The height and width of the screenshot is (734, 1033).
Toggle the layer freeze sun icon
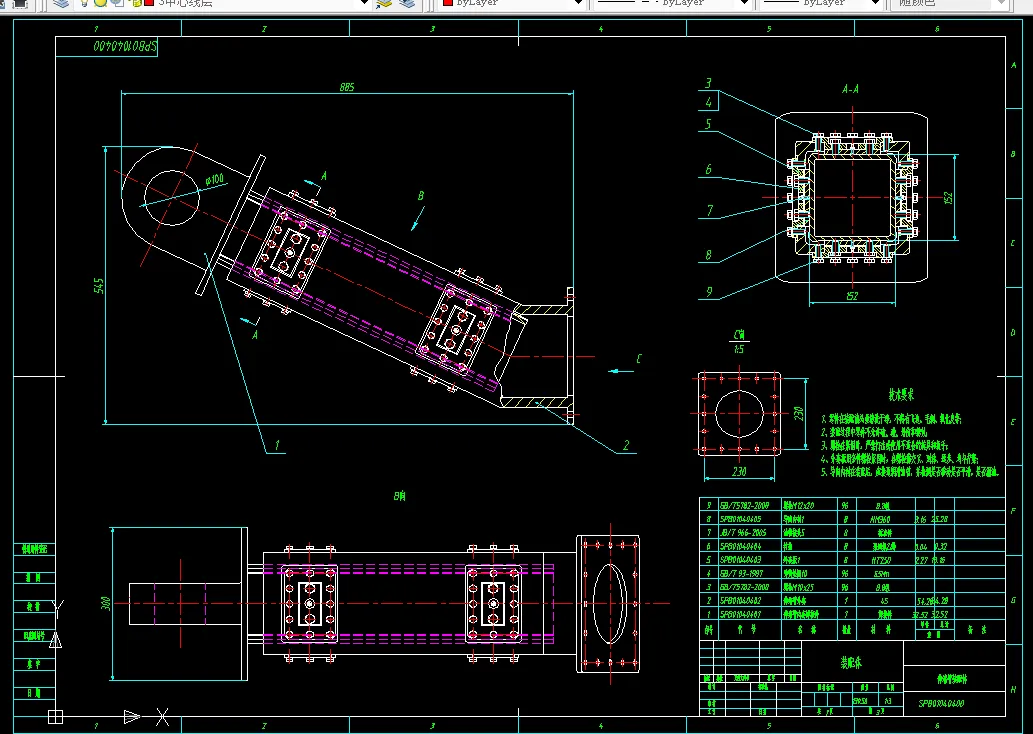[x=100, y=3]
